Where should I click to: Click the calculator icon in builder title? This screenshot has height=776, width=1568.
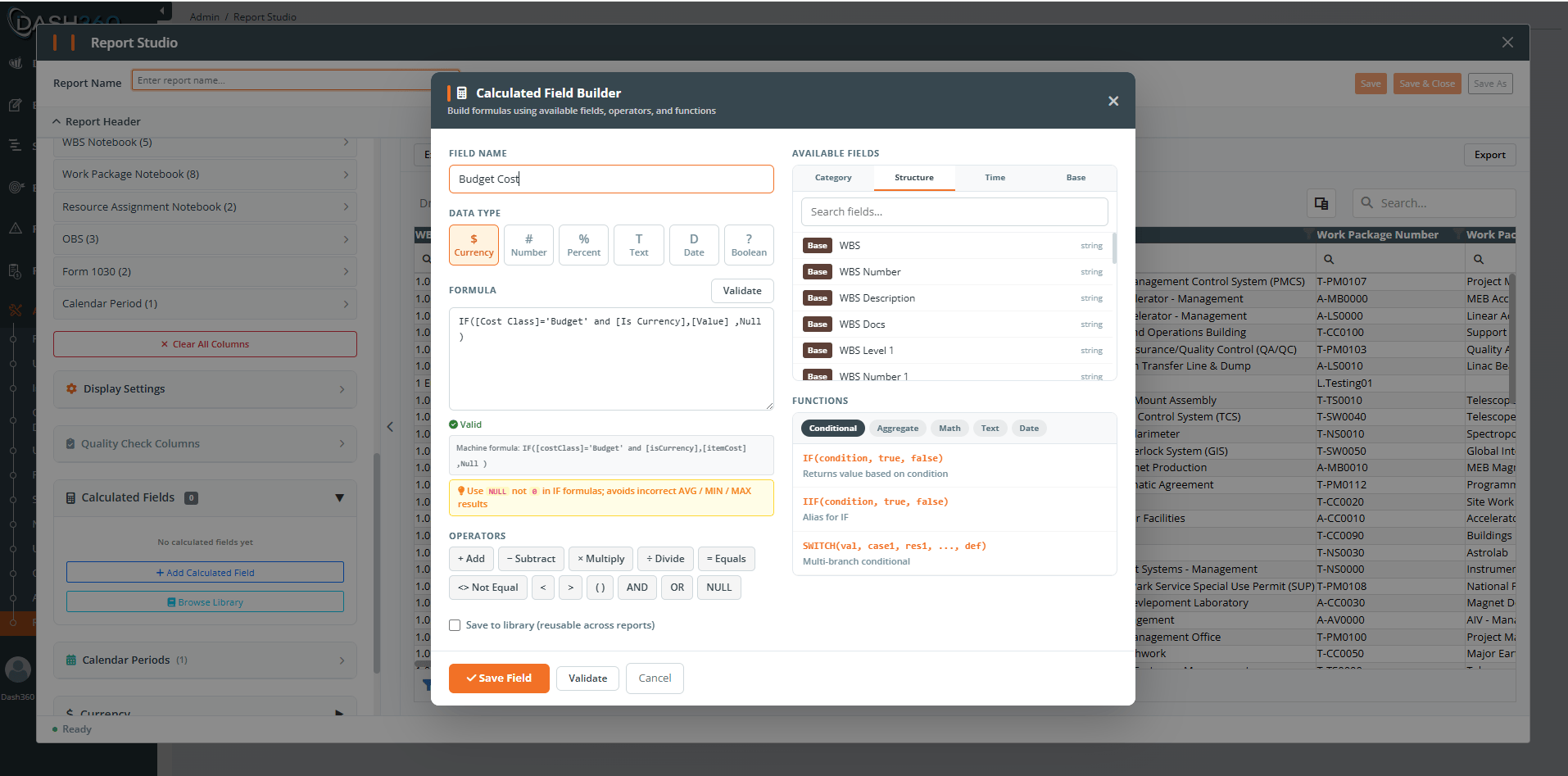coord(462,93)
